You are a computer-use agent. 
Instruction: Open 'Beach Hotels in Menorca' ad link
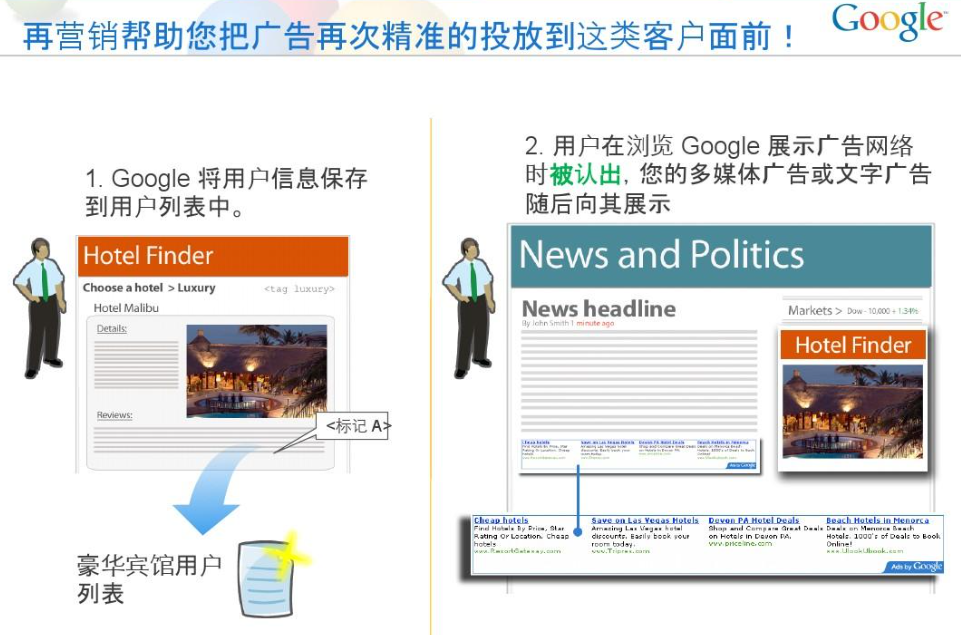coord(878,520)
